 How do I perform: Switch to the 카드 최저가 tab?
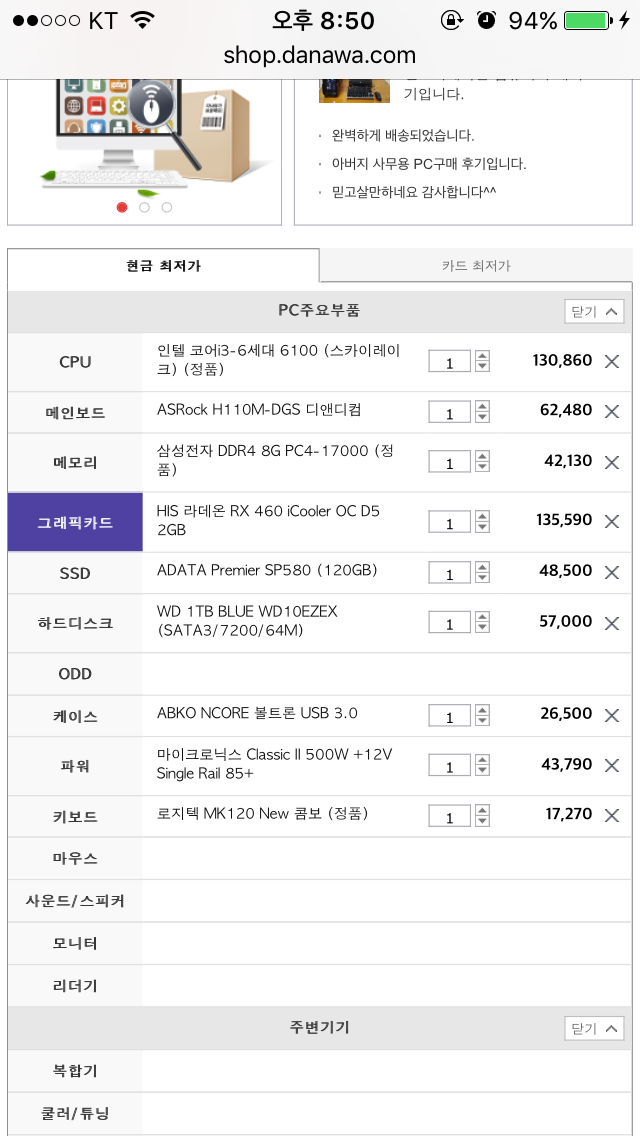coord(476,266)
